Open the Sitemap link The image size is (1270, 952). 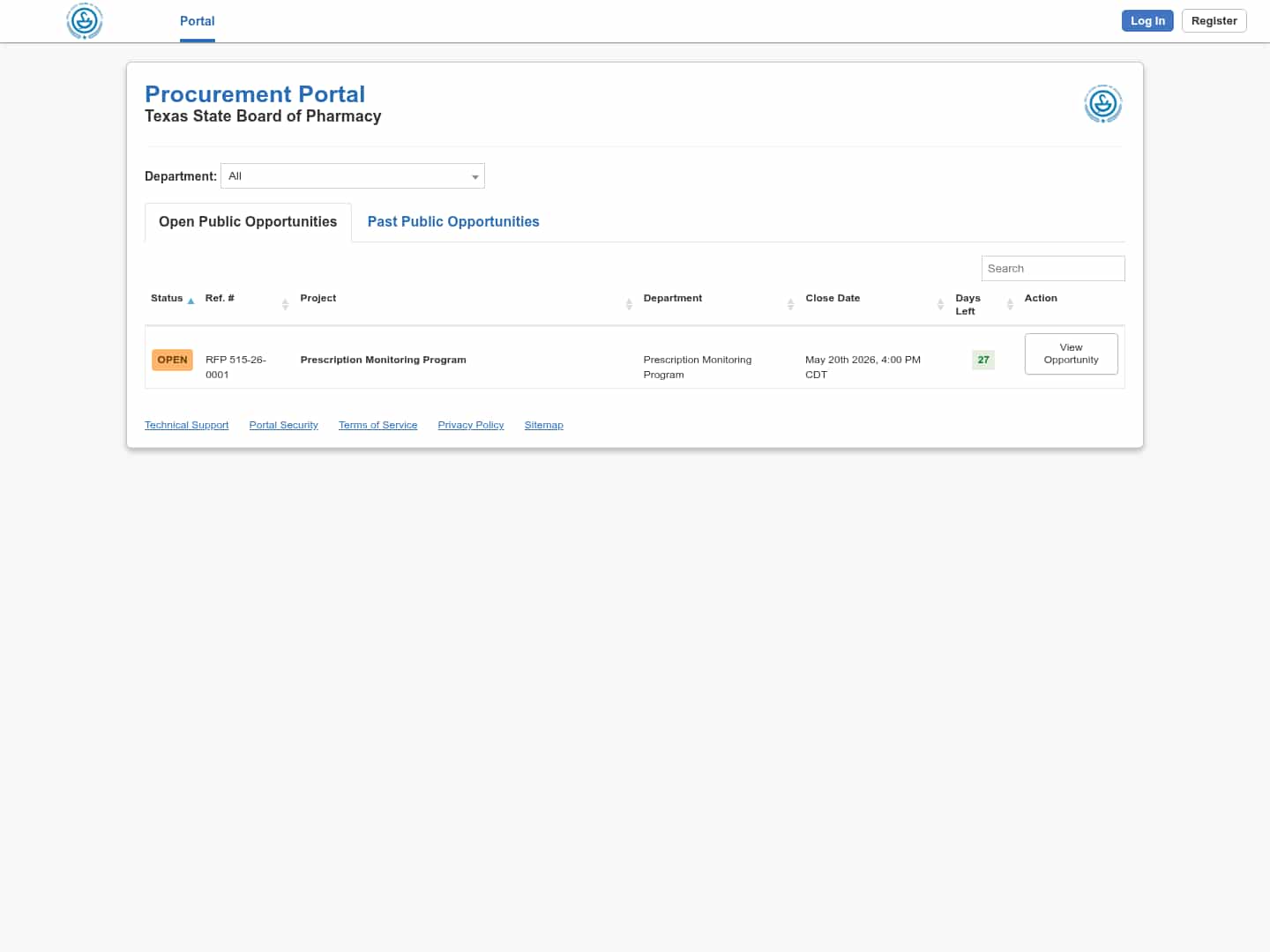[x=543, y=425]
